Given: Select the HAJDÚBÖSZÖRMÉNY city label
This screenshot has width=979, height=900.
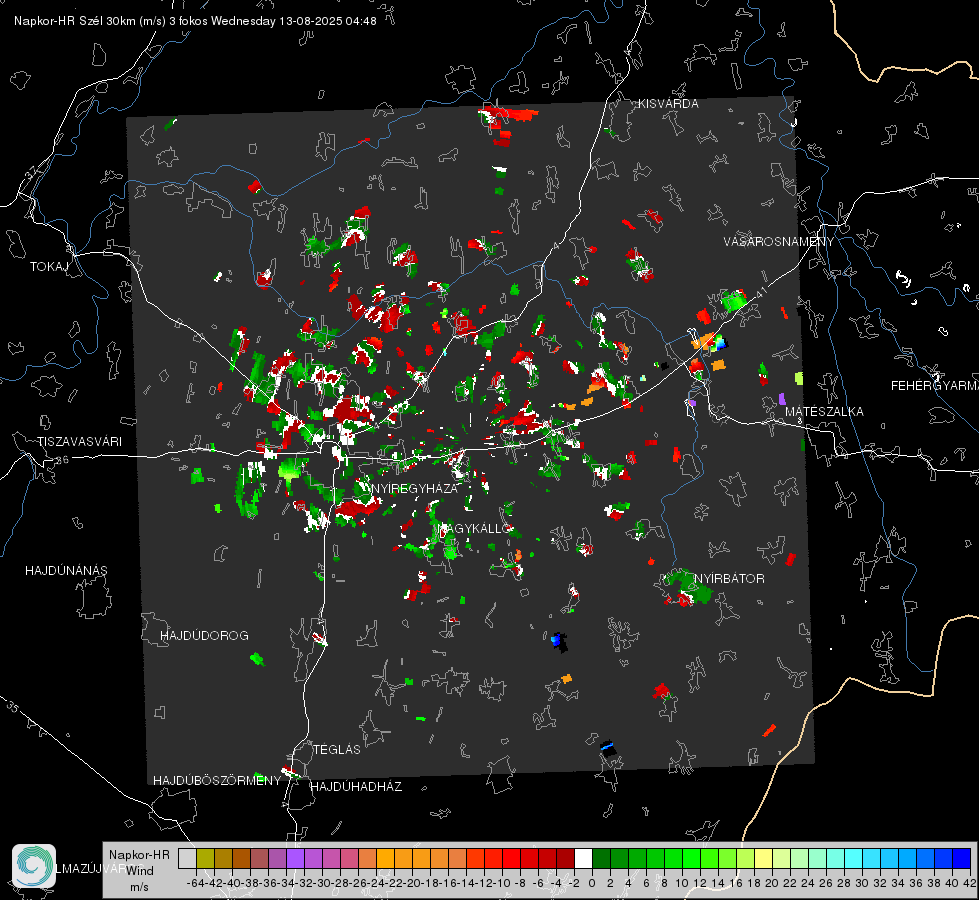Looking at the screenshot, I should (x=217, y=781).
